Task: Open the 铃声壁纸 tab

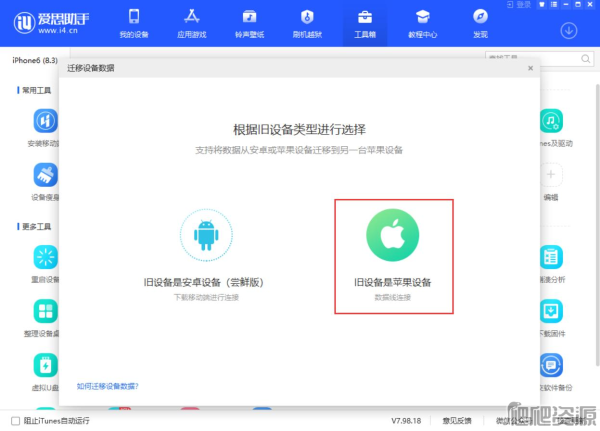Action: 249,24
